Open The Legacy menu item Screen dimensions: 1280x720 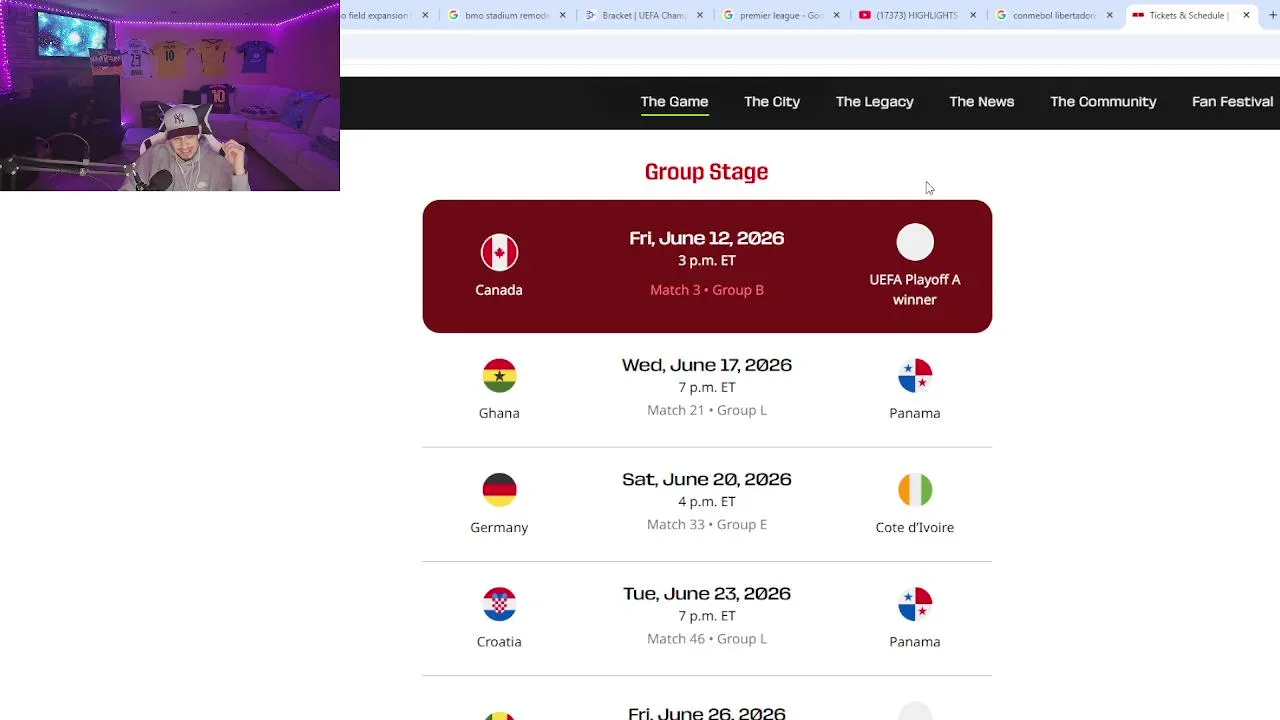coord(874,102)
